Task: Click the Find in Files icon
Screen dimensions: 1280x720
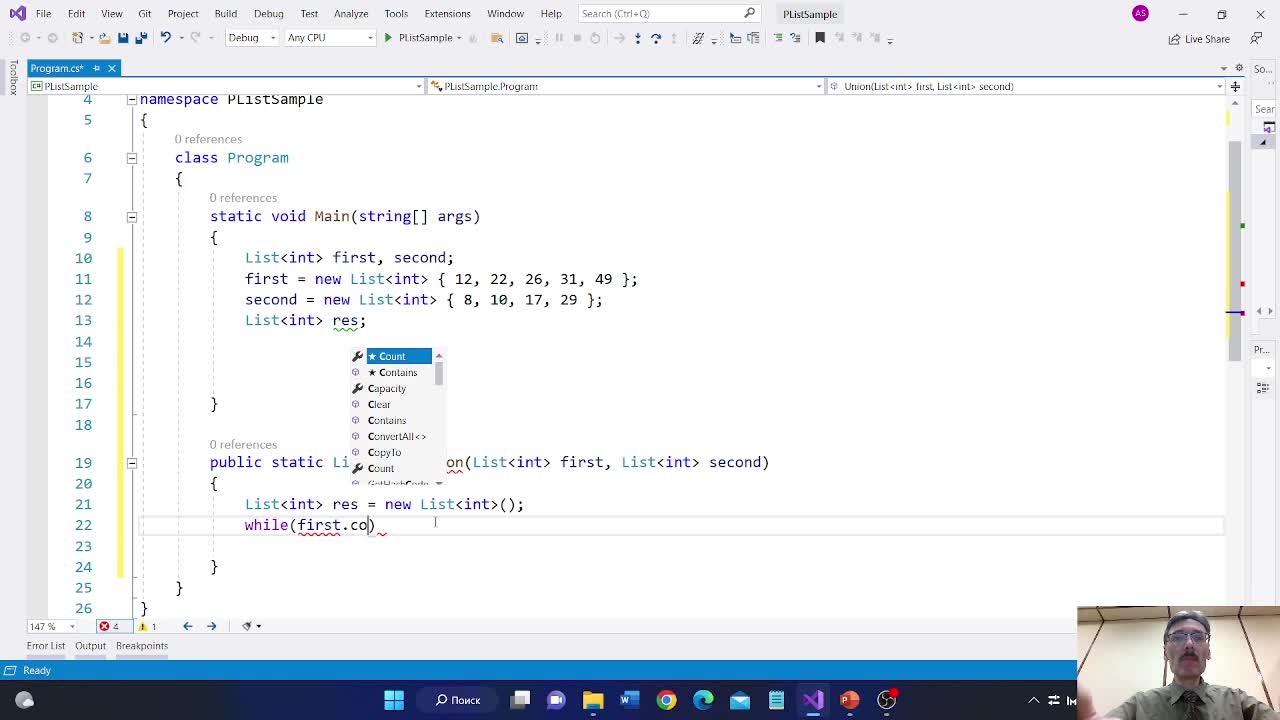Action: [497, 38]
